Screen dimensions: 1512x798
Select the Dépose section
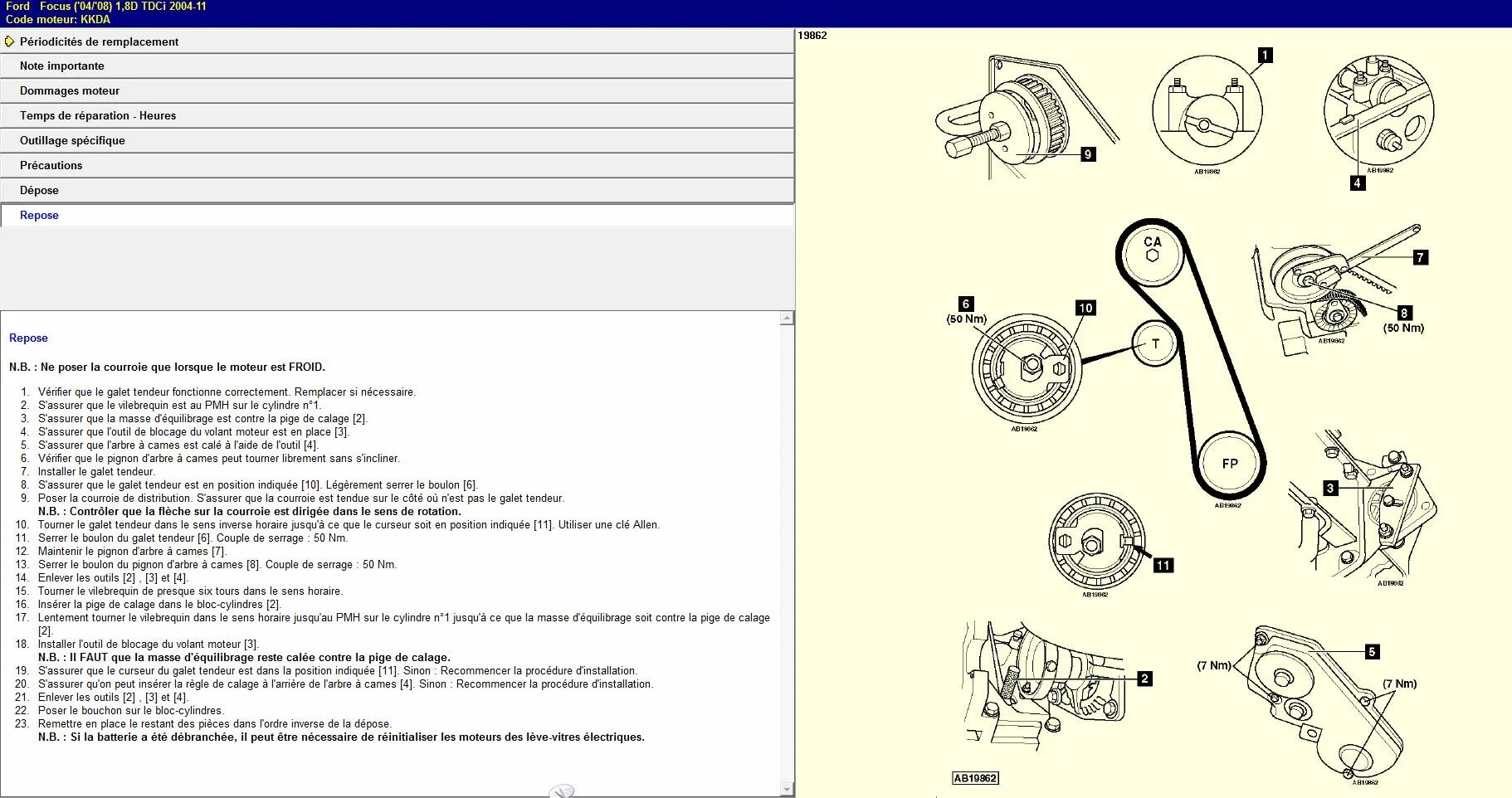point(397,191)
